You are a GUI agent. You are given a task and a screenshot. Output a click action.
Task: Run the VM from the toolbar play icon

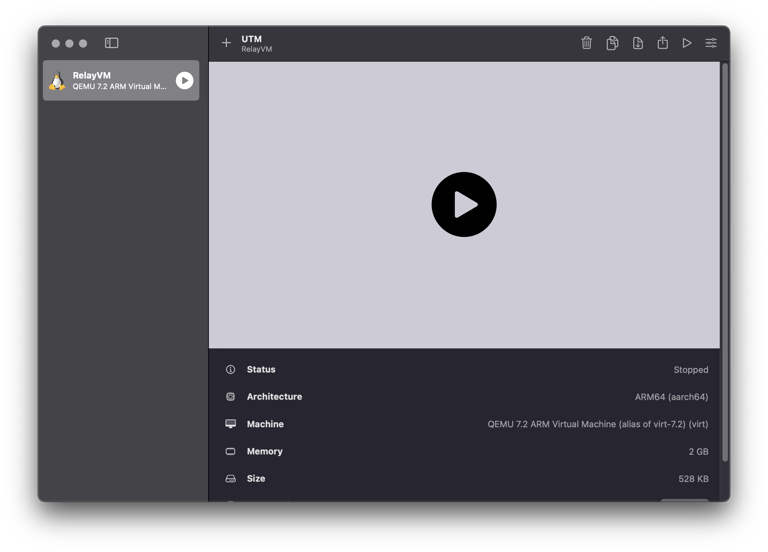coord(687,43)
